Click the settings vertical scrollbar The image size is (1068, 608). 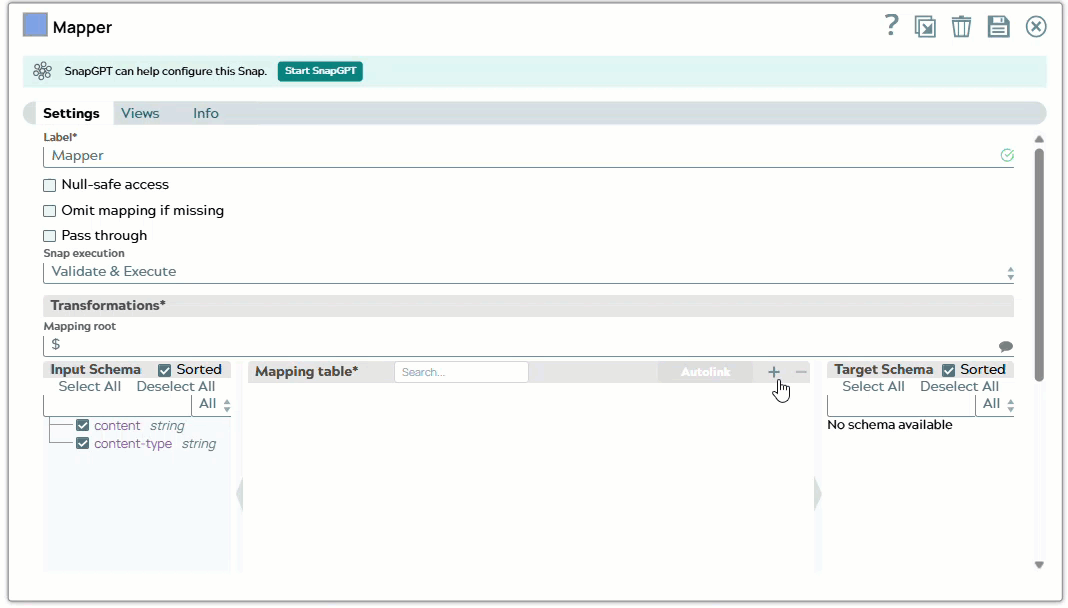1039,265
